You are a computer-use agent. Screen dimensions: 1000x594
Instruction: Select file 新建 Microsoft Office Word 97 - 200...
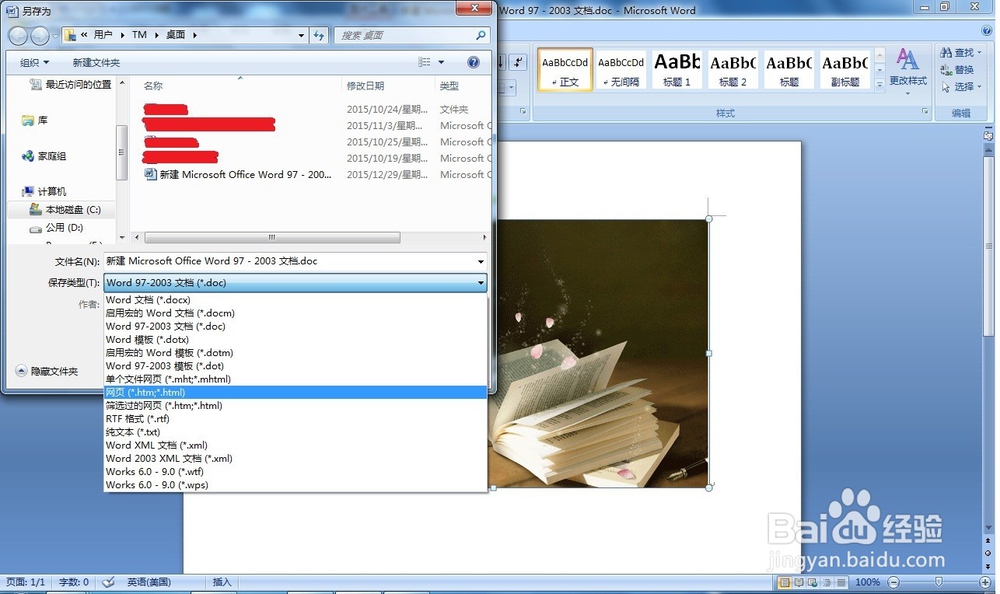tap(238, 174)
